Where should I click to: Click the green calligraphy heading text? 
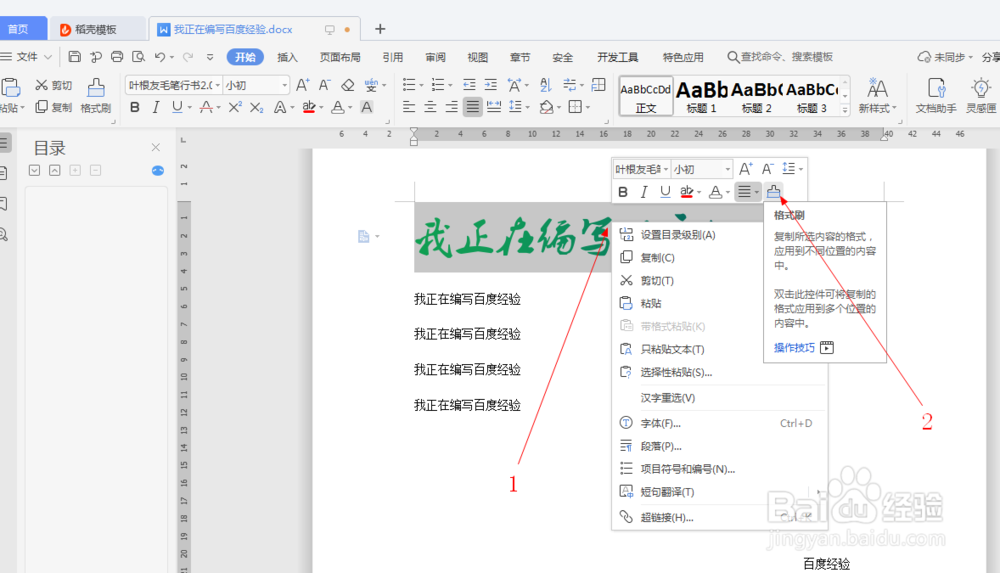click(512, 237)
